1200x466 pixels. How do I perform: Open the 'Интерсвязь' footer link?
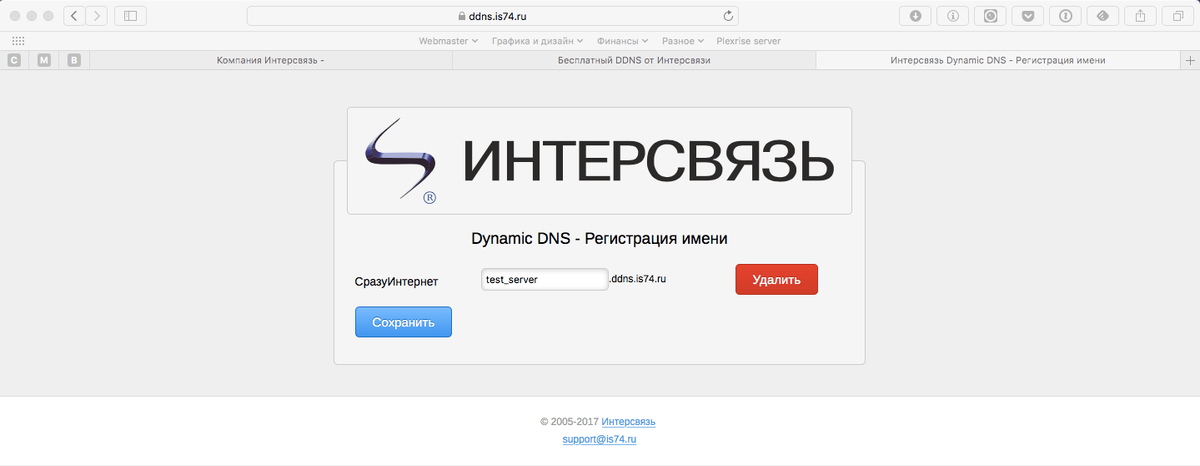click(x=628, y=422)
